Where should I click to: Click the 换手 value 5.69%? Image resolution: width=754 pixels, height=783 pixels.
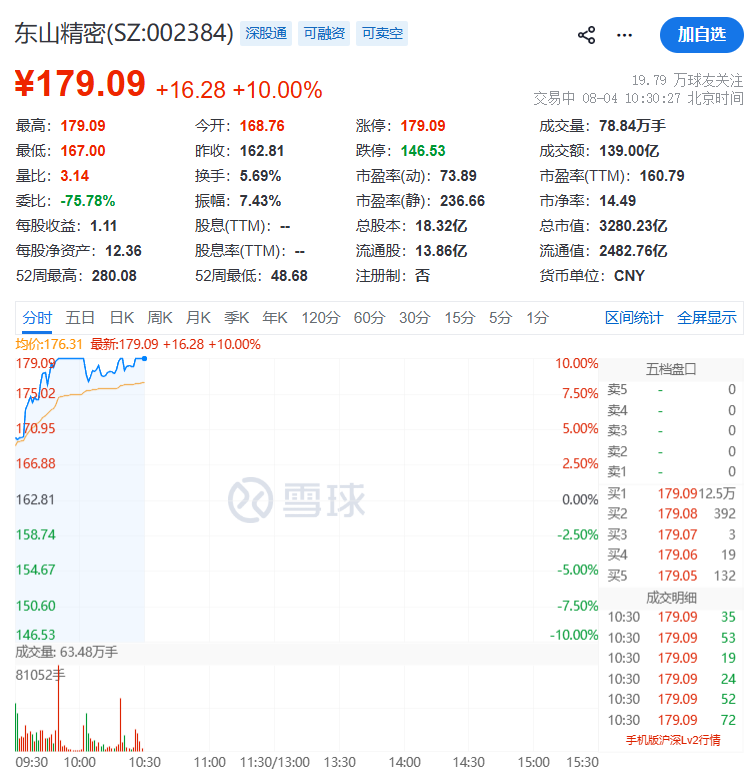coord(260,176)
